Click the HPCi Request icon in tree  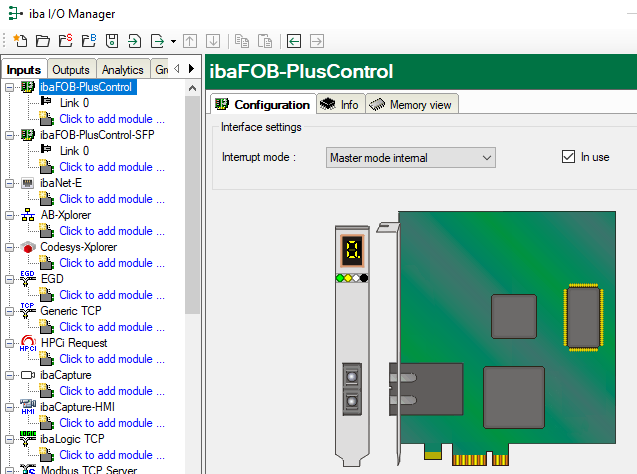[27, 343]
